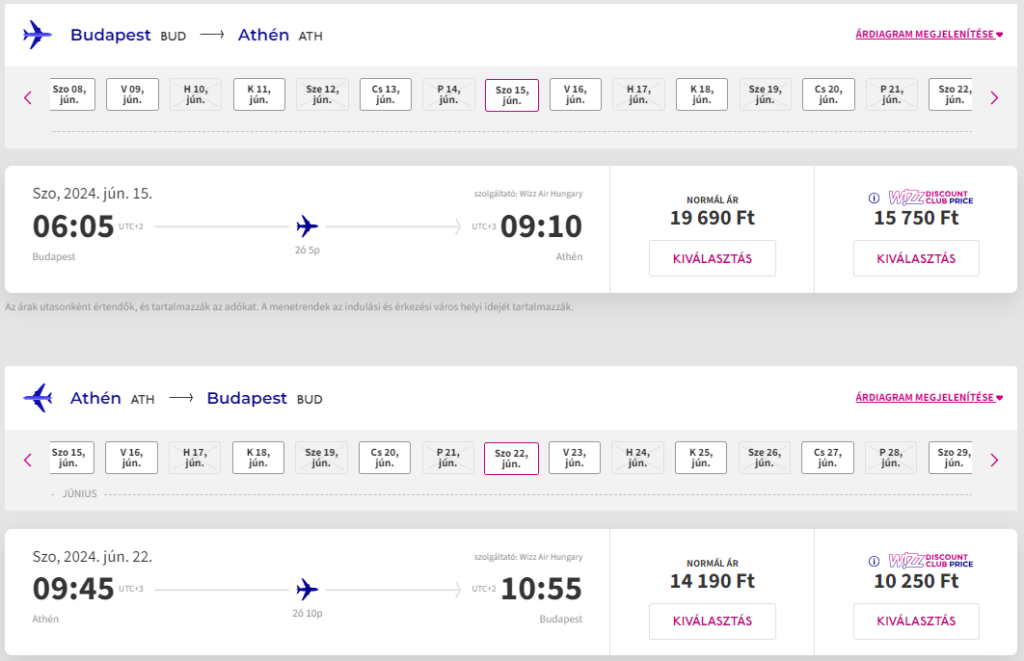Select outbound date V 16, jún.
Image resolution: width=1024 pixels, height=661 pixels.
click(575, 95)
